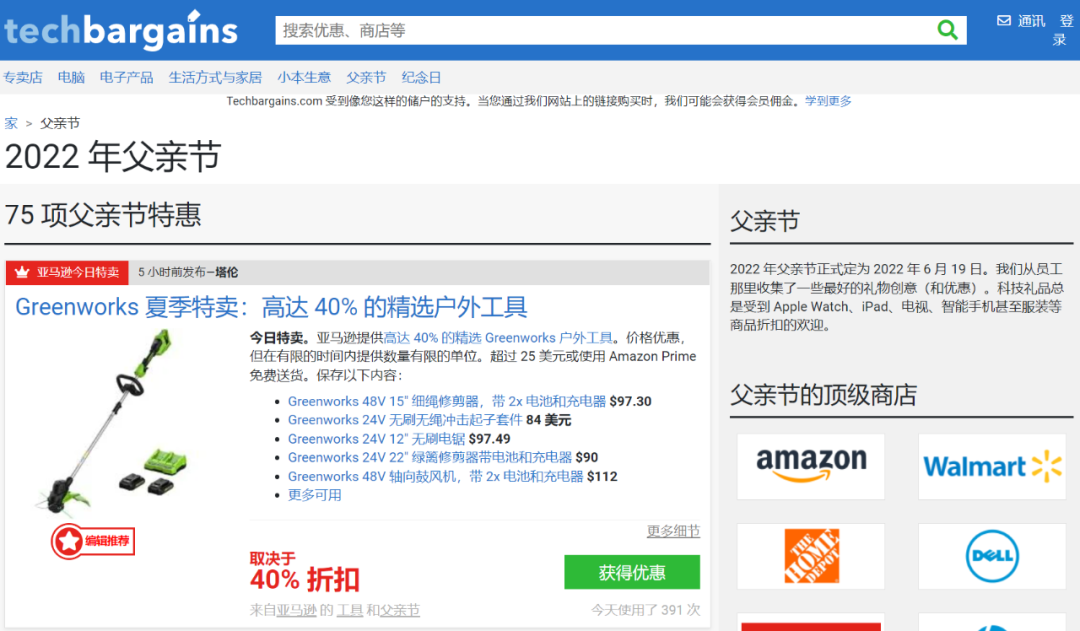Click the 编辑推荐 star badge
1080x631 pixels.
click(x=92, y=539)
